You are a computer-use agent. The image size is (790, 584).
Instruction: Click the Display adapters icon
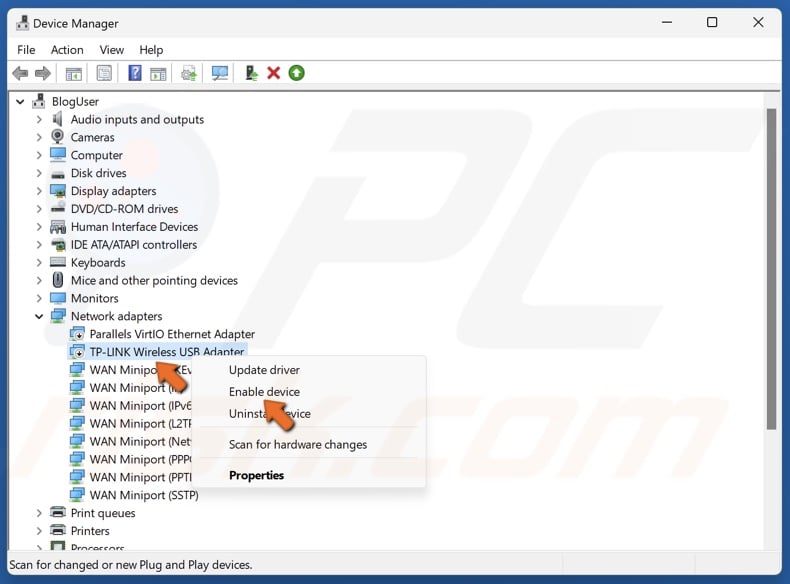pos(58,191)
